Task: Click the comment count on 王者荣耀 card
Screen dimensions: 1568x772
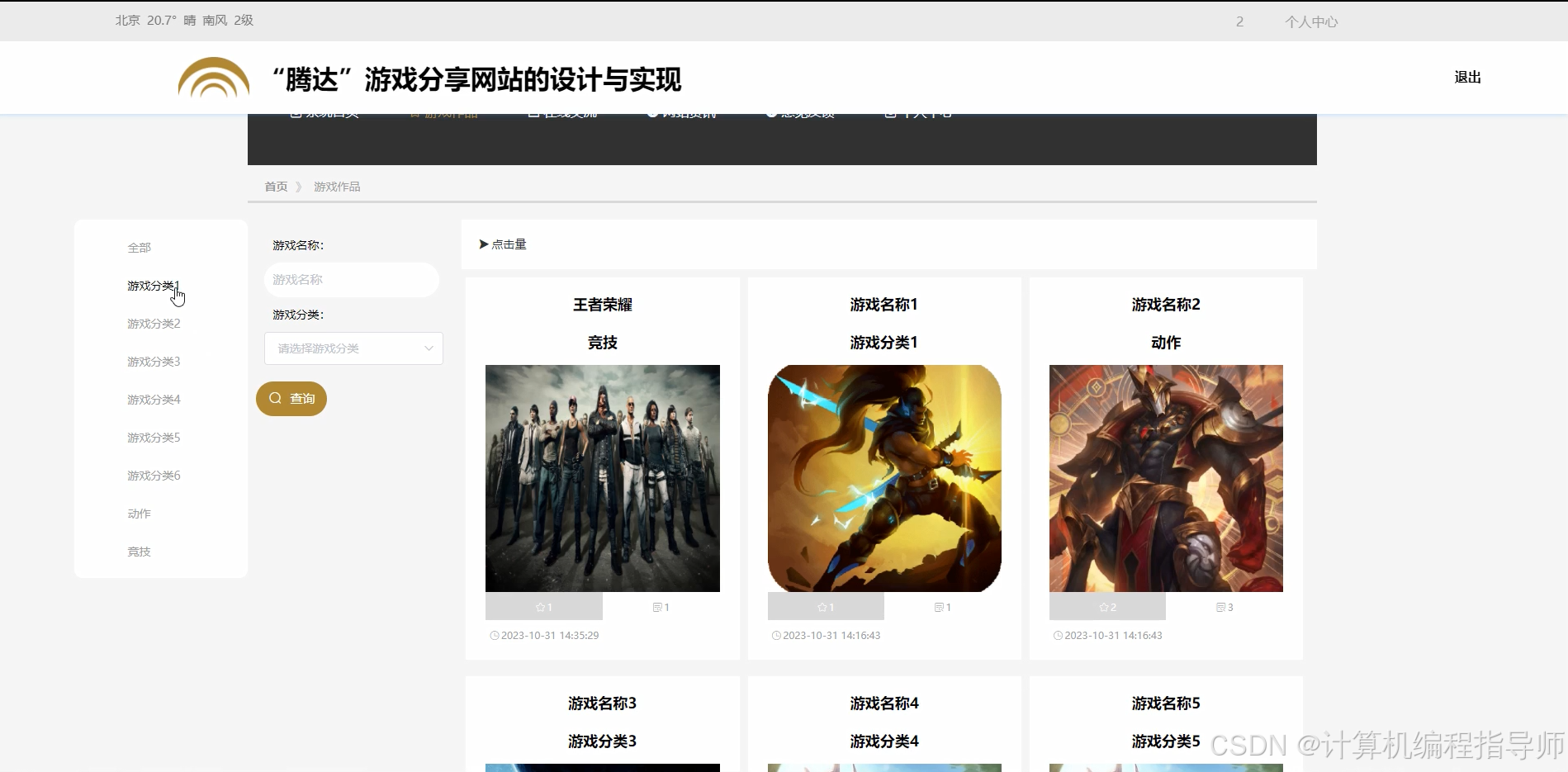Action: pyautogui.click(x=661, y=607)
